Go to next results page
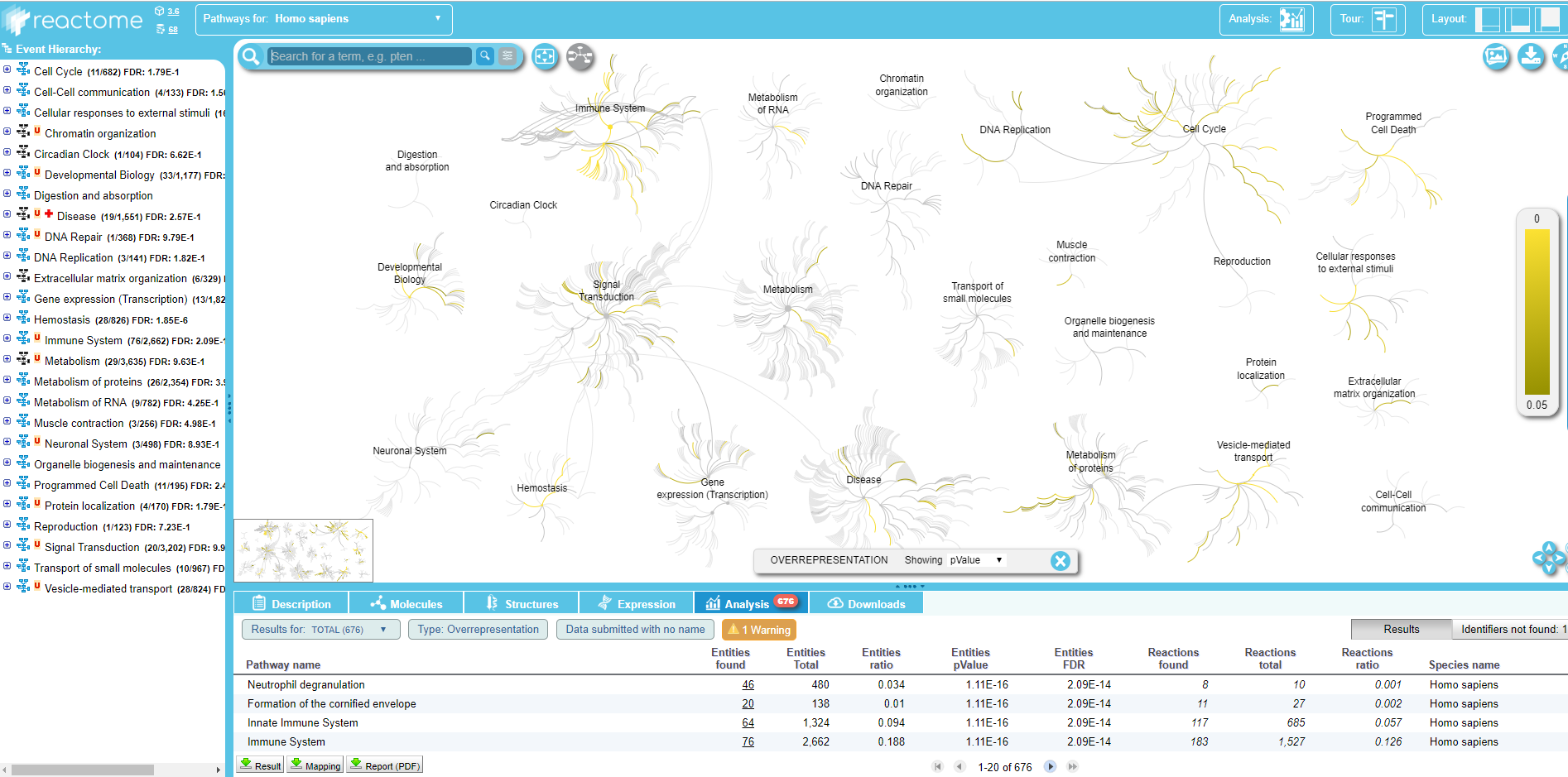Viewport: 1568px width, 777px height. (x=1050, y=766)
